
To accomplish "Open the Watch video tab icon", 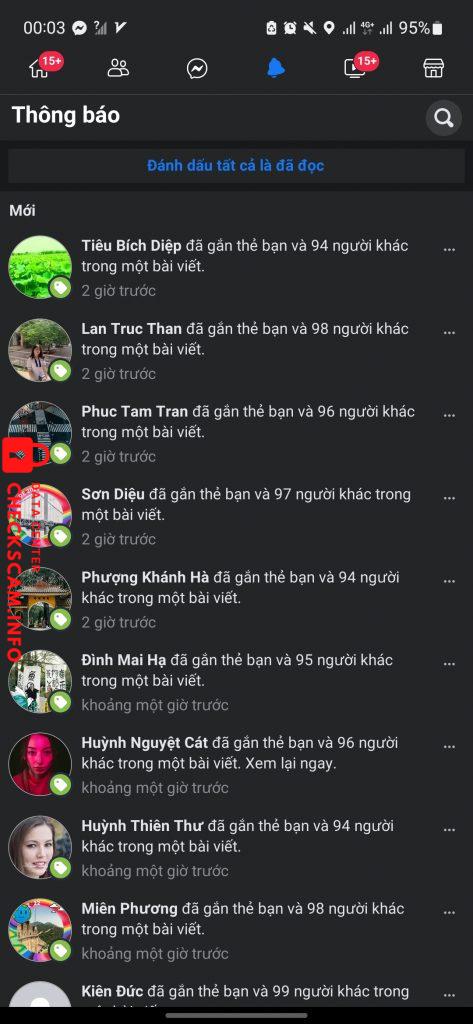I will [355, 68].
